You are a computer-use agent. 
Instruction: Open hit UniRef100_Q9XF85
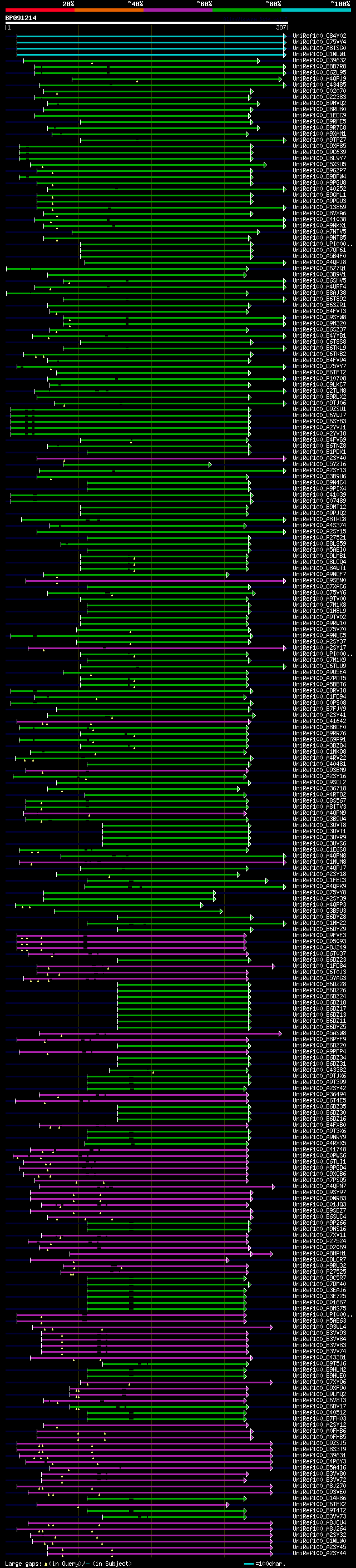coord(319,146)
